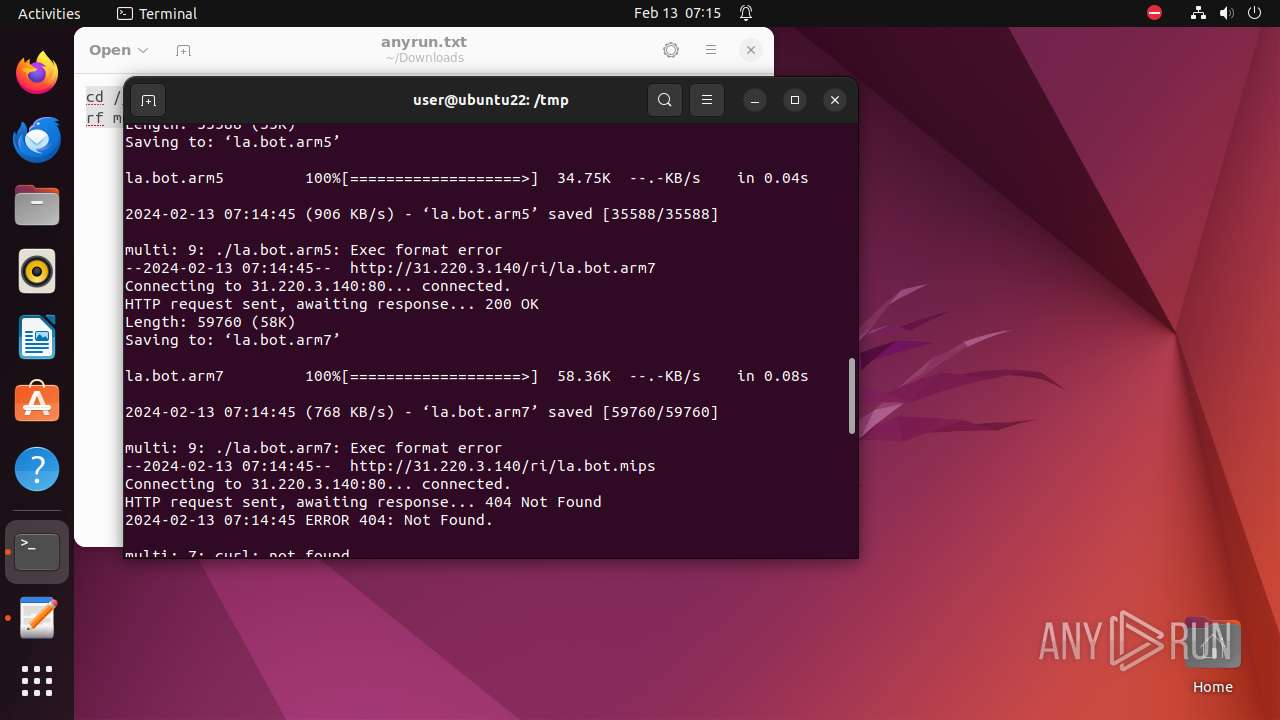Show Applications grid in dock
1280x720 pixels.
pos(37,681)
